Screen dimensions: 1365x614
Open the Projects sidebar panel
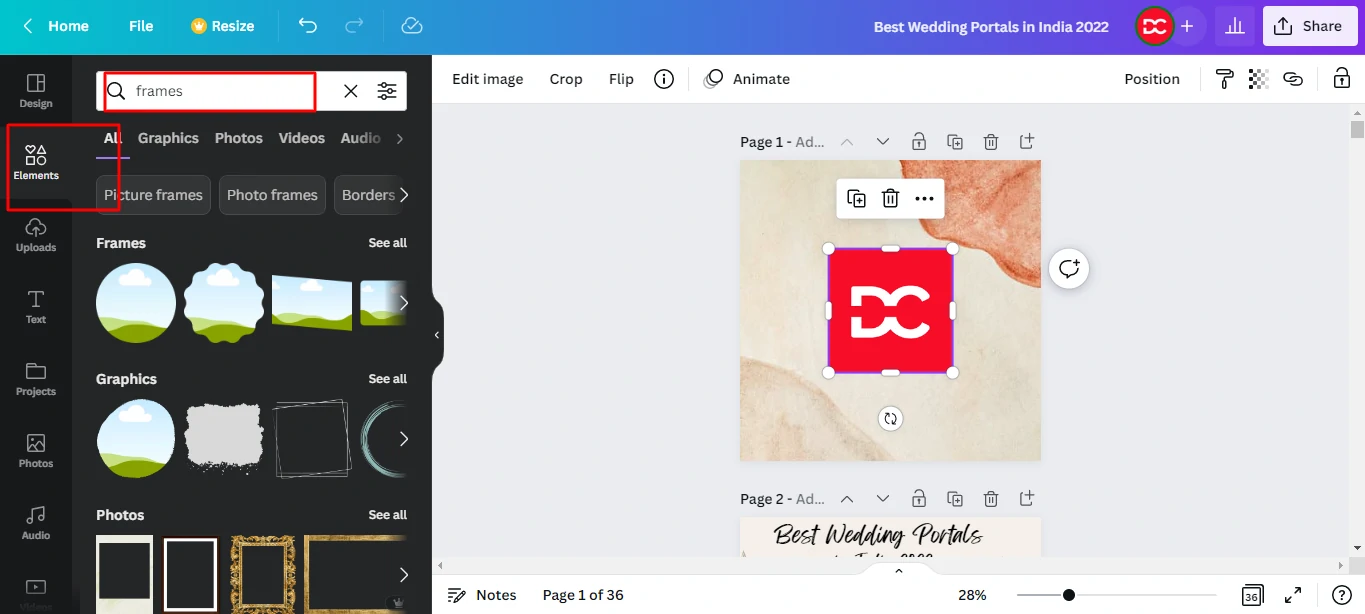[36, 378]
